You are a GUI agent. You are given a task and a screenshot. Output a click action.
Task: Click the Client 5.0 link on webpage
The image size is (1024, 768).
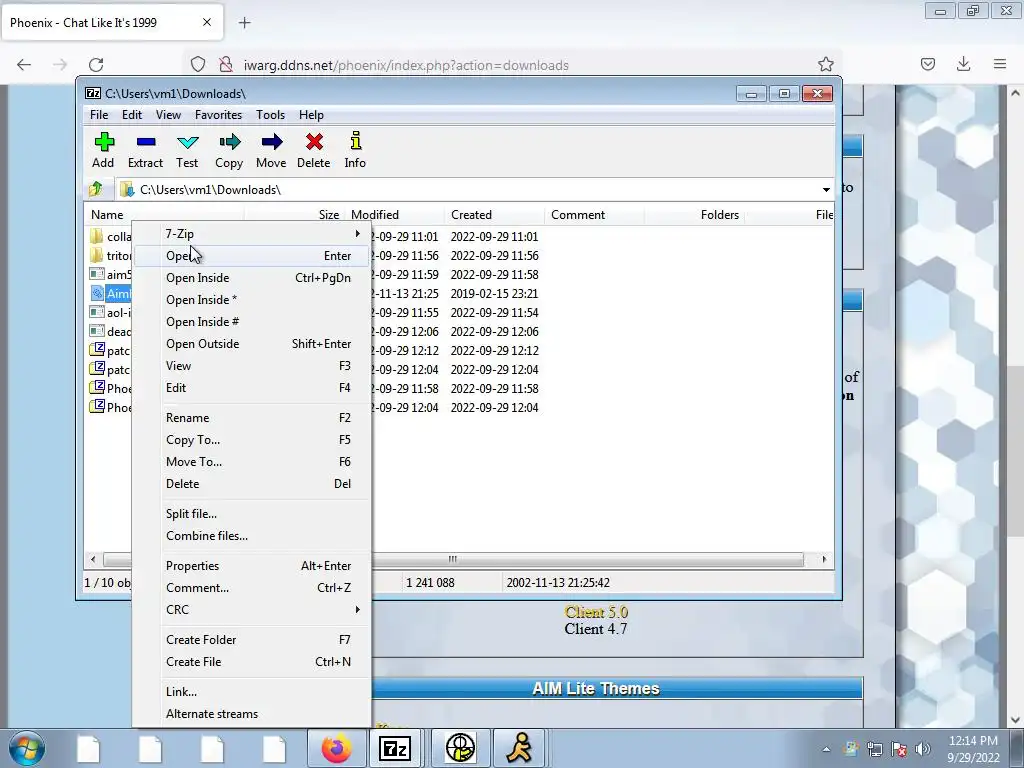(596, 613)
